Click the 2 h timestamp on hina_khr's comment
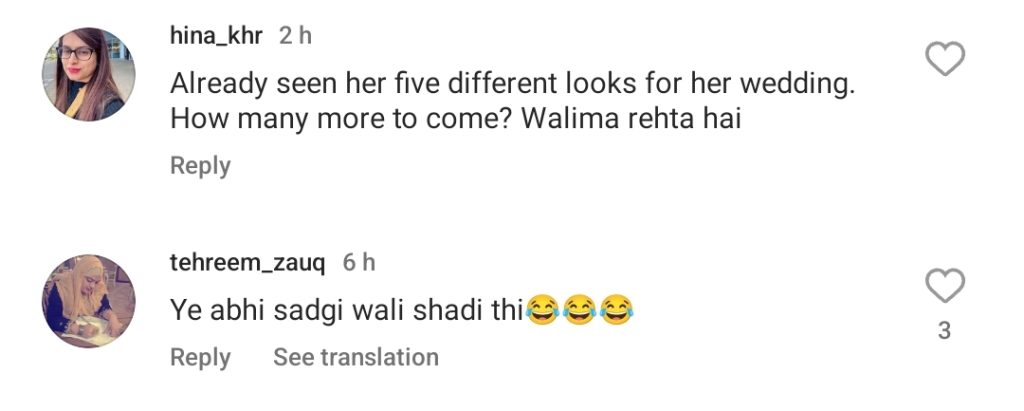This screenshot has height=411, width=1024. pos(295,36)
